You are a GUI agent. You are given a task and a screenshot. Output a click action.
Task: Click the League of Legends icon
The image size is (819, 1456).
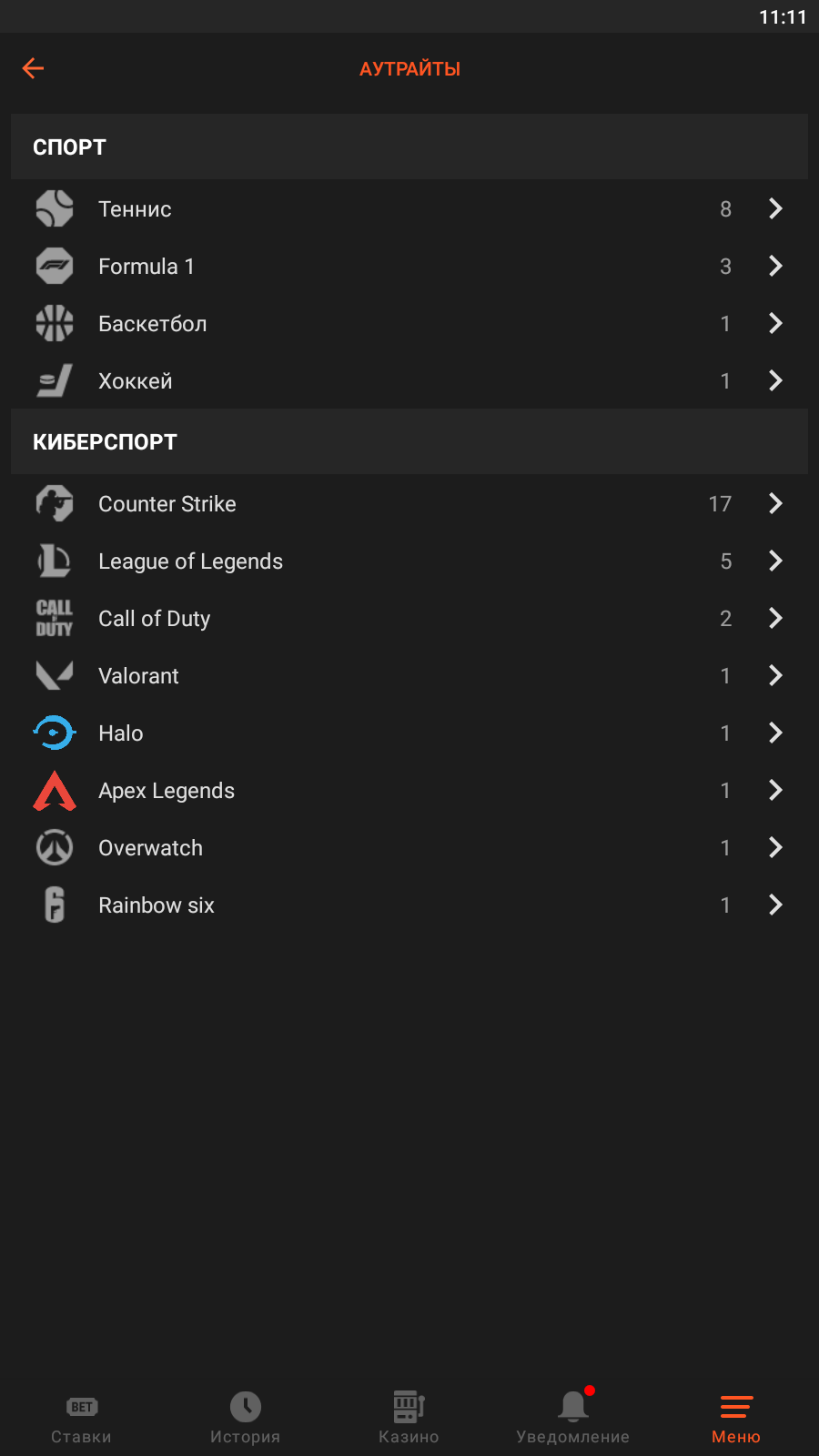pos(55,561)
